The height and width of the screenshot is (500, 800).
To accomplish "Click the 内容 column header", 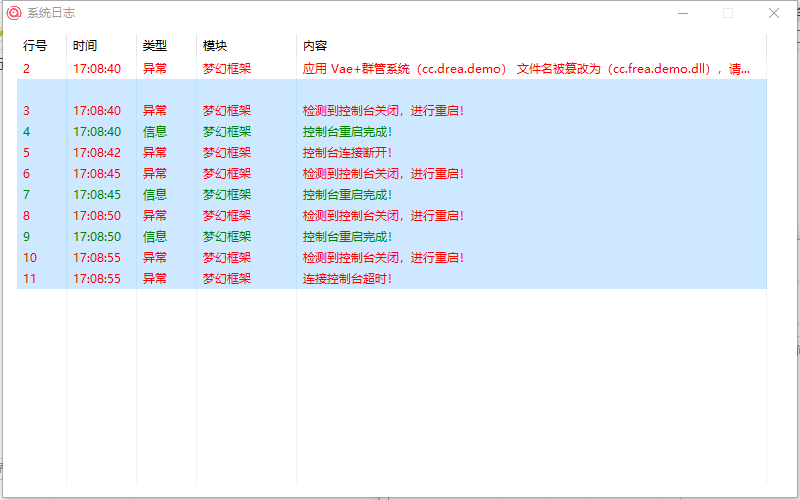I will click(315, 46).
